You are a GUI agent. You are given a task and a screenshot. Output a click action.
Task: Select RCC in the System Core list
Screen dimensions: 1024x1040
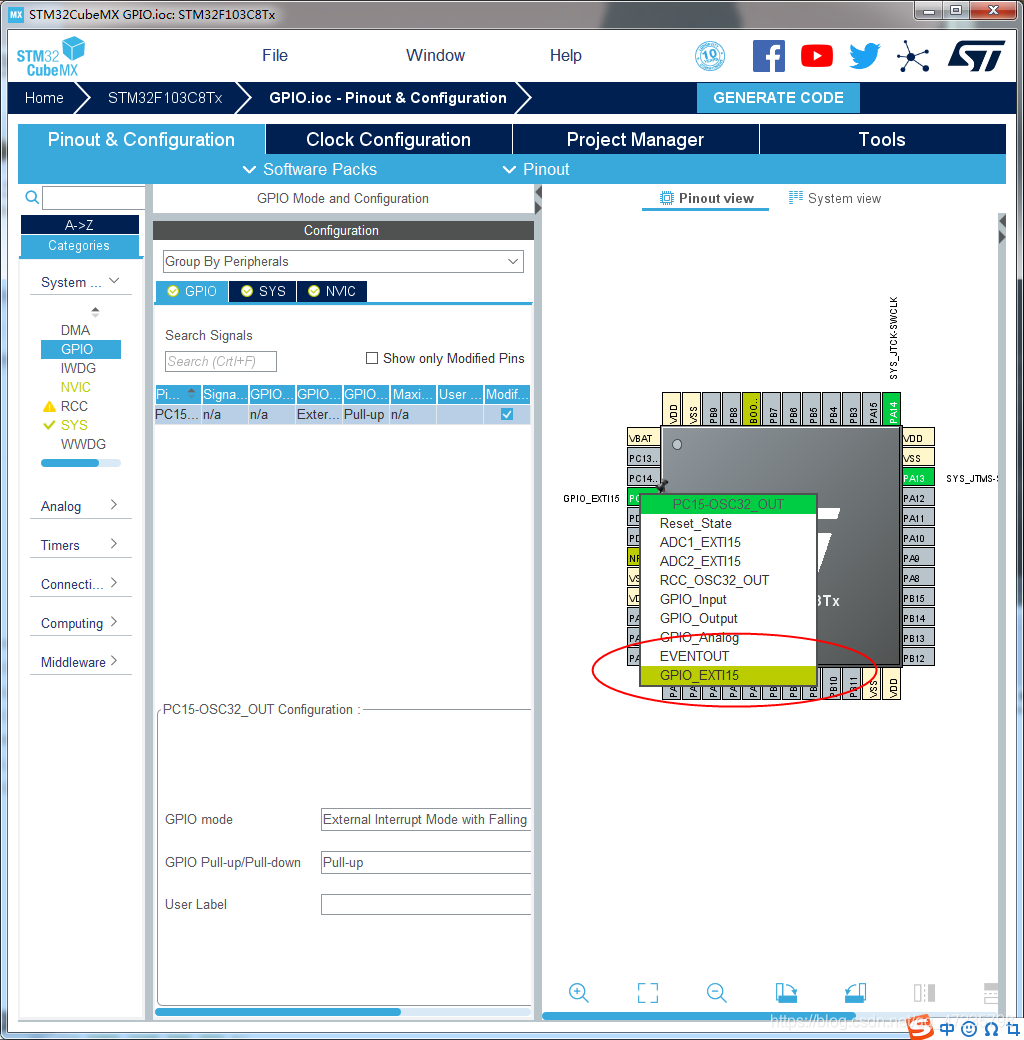(74, 406)
